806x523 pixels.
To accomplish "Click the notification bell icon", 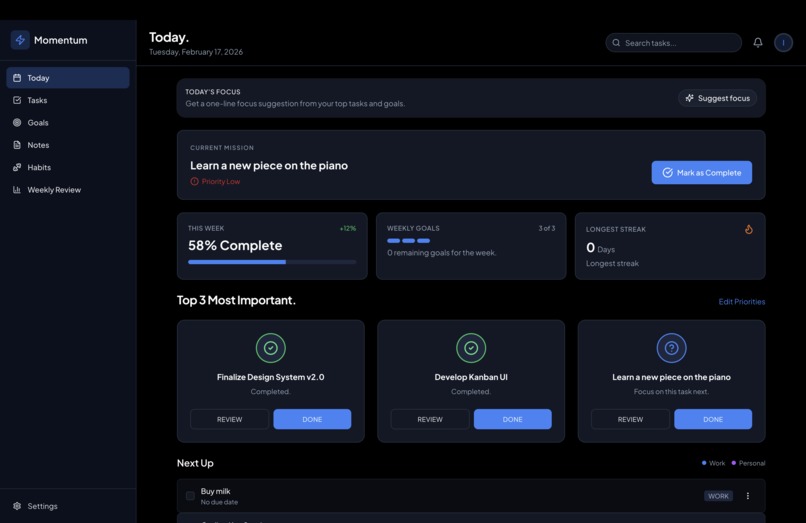I will [758, 43].
